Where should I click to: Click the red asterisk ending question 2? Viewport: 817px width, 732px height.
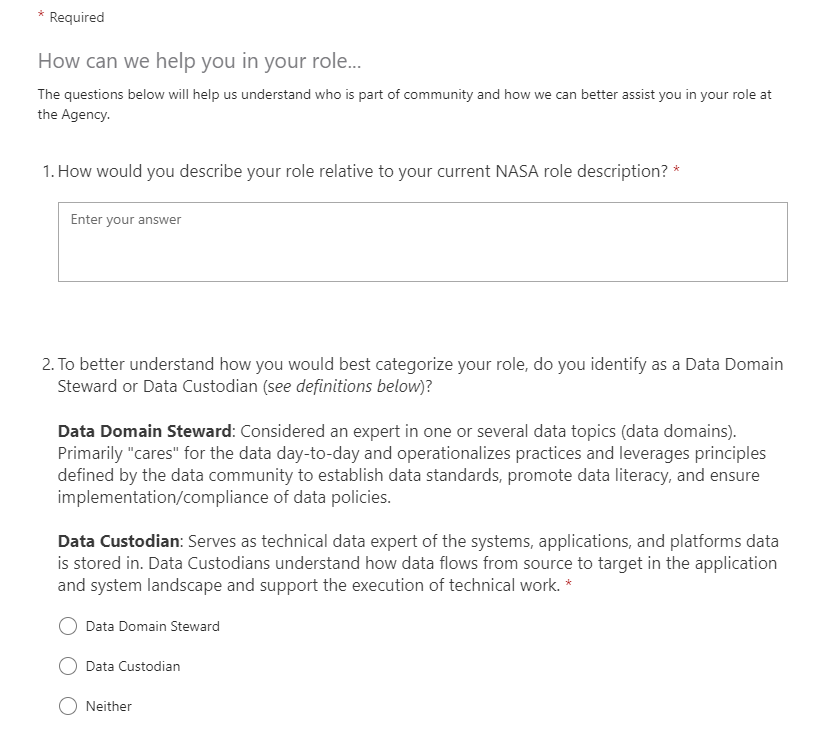(569, 585)
